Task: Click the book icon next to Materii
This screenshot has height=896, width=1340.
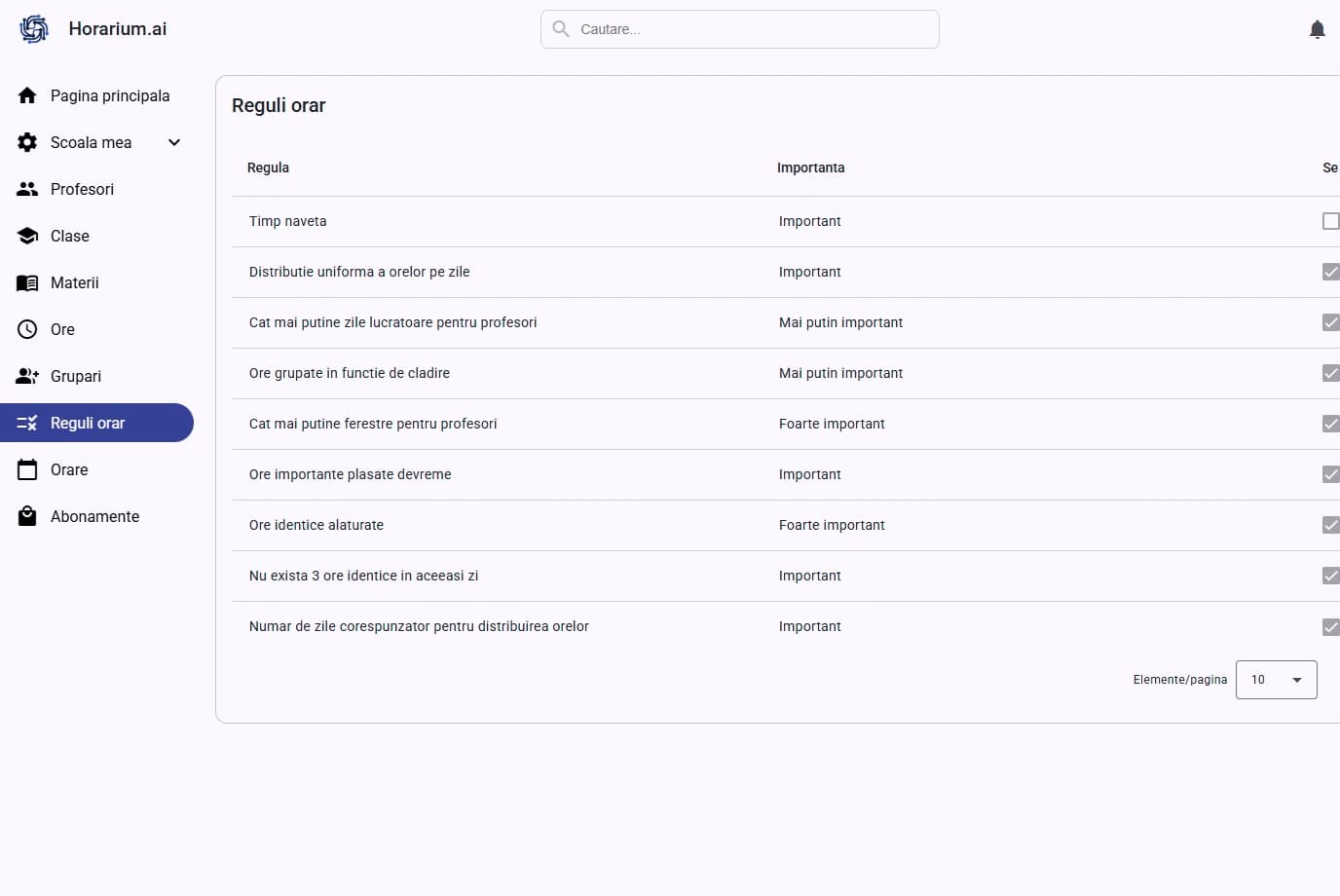Action: point(27,282)
